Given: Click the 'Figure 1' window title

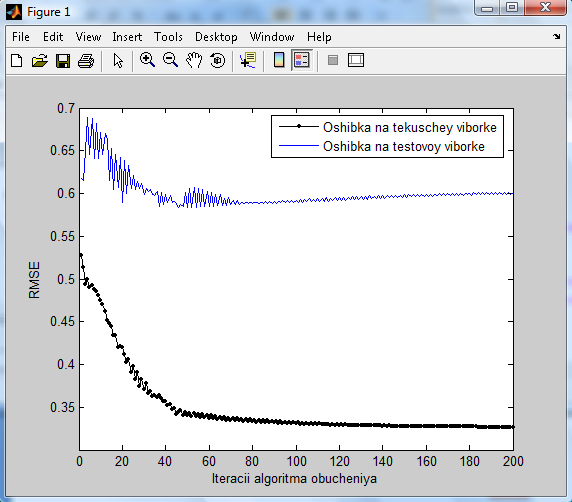Looking at the screenshot, I should pos(49,12).
